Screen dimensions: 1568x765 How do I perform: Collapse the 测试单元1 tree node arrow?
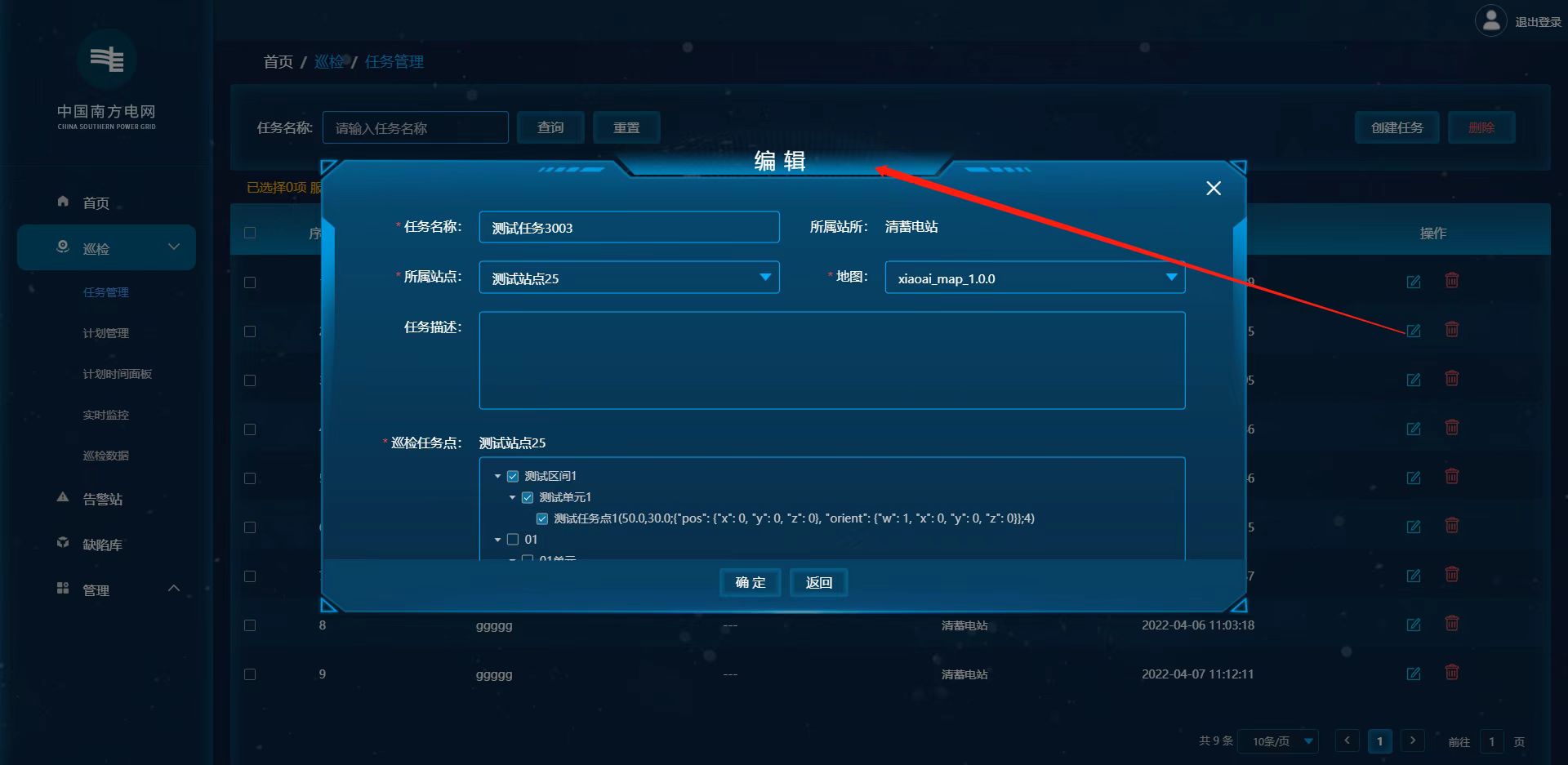[512, 497]
